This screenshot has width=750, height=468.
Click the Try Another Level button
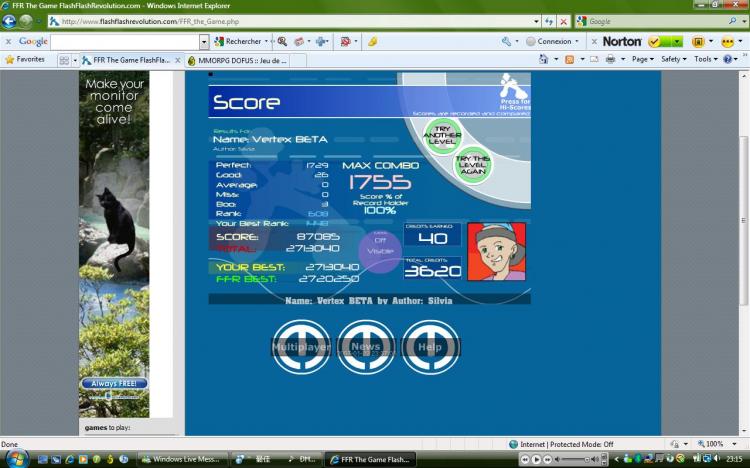click(443, 136)
